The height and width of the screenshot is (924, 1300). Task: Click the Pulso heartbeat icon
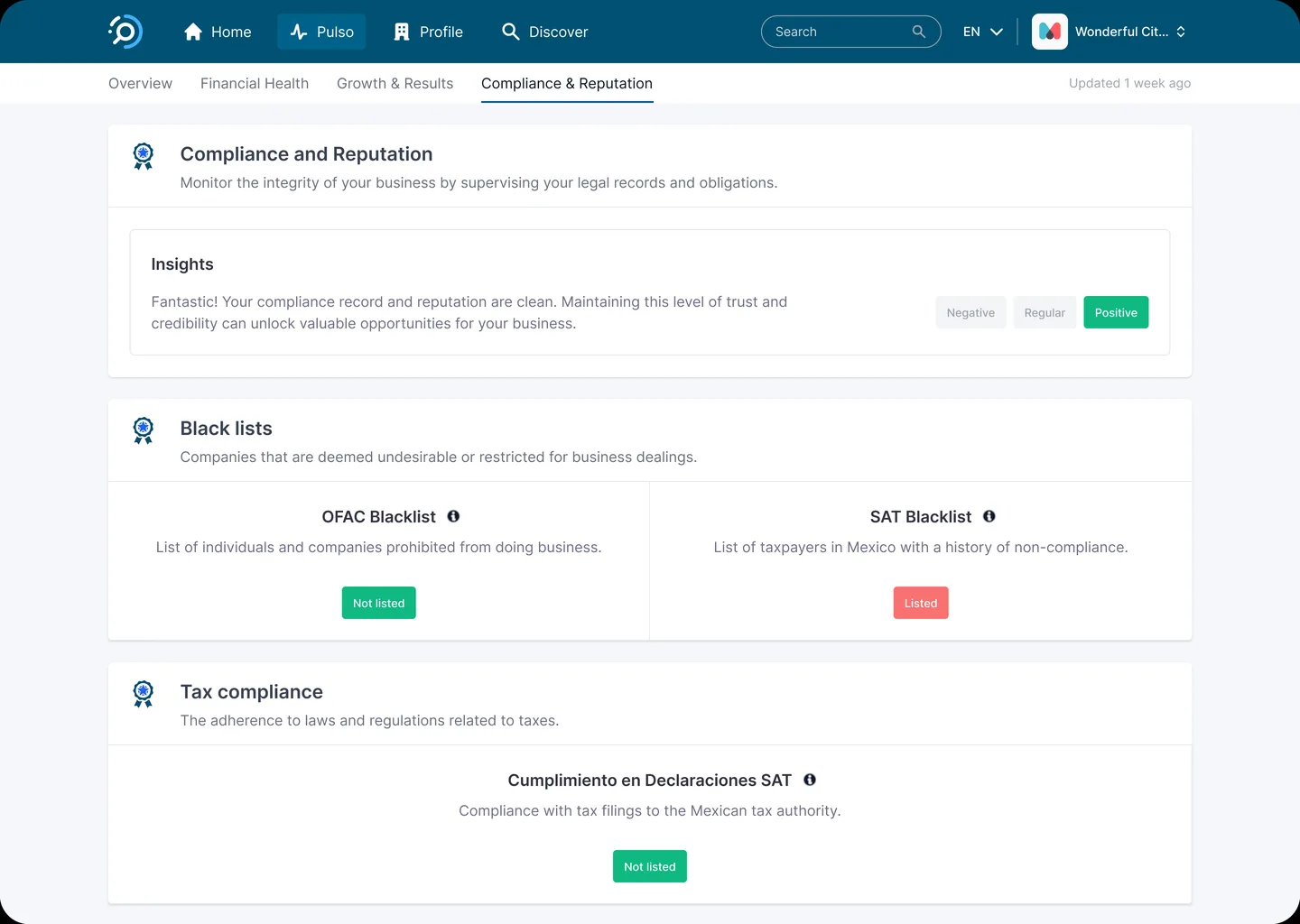[x=299, y=32]
